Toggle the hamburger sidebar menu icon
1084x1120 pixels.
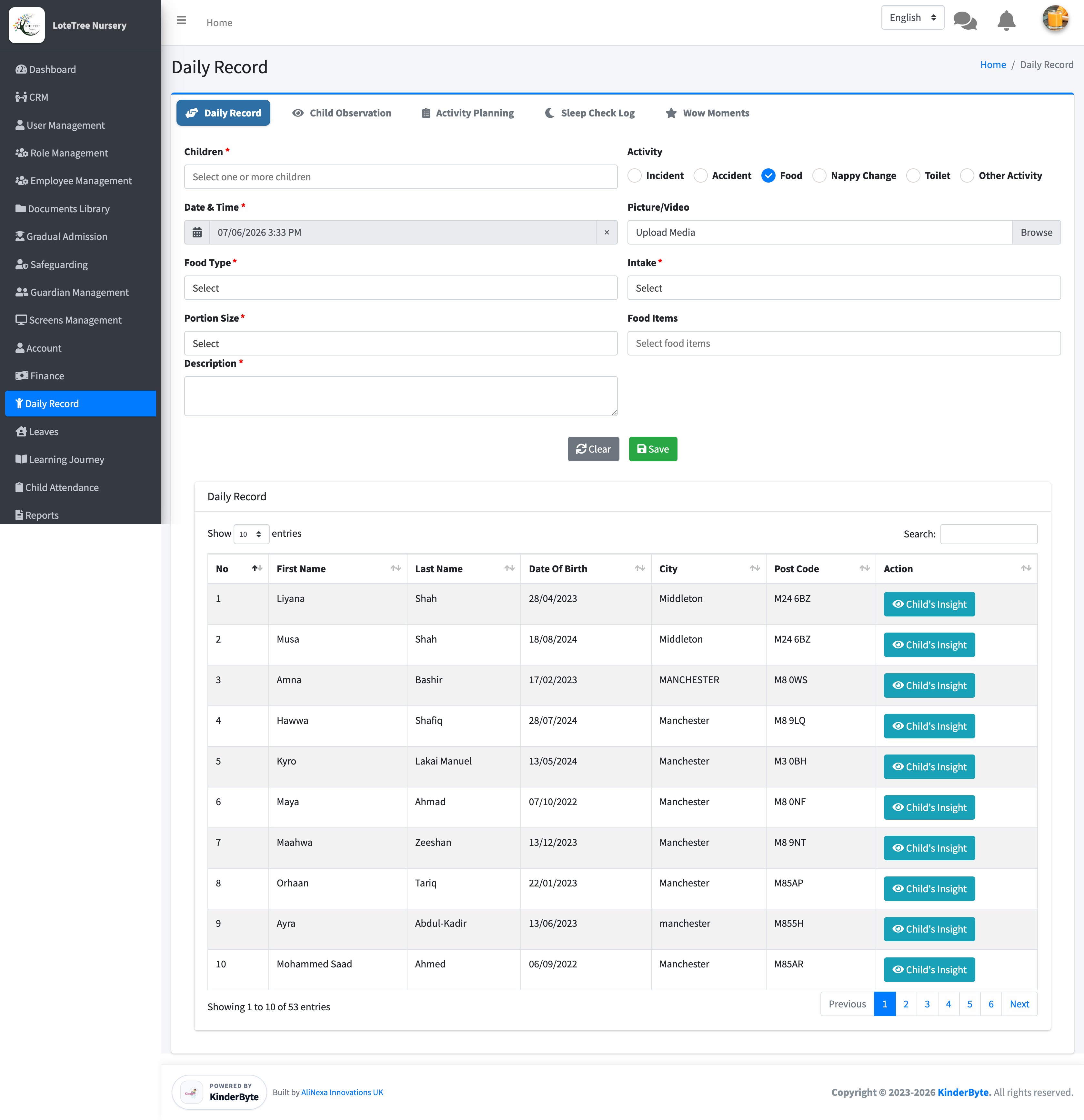coord(181,21)
